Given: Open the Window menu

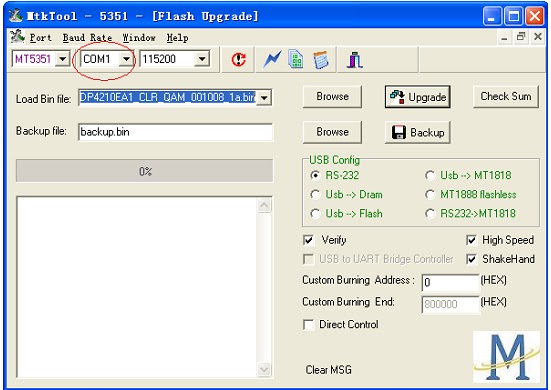Looking at the screenshot, I should [139, 38].
